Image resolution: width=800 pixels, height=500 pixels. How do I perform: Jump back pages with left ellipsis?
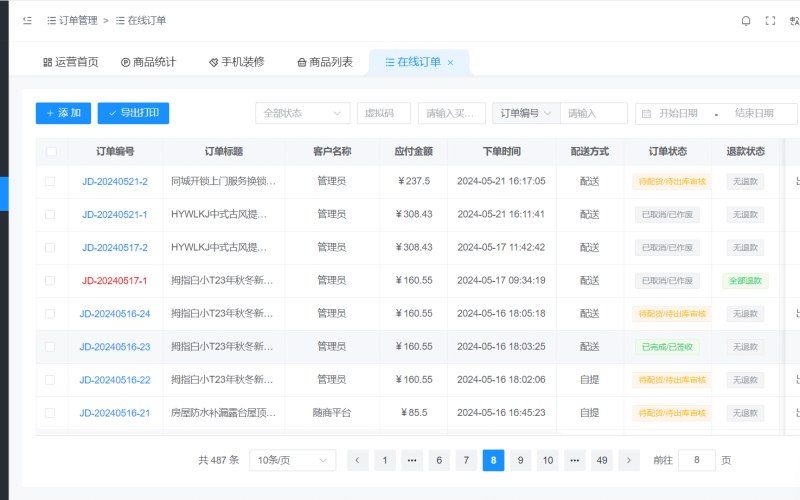pyautogui.click(x=412, y=460)
